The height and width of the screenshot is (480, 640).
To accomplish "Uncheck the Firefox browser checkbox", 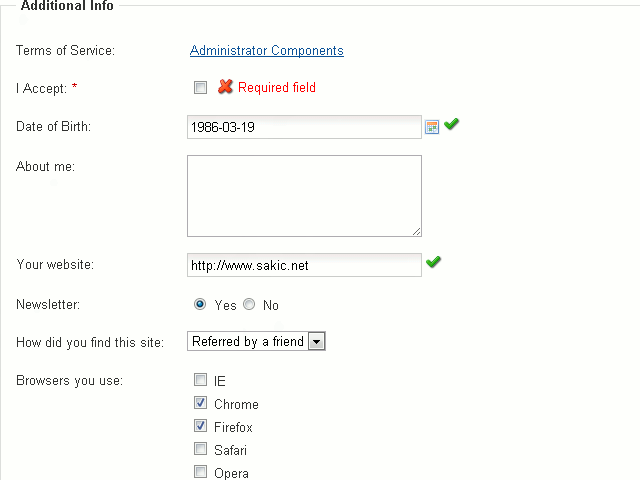I will [x=200, y=426].
